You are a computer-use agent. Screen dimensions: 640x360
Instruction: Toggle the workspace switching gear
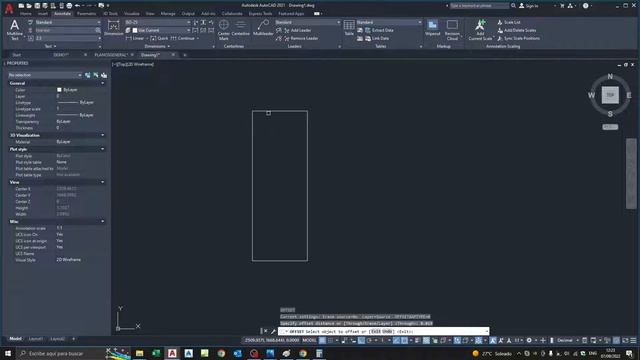(x=529, y=340)
